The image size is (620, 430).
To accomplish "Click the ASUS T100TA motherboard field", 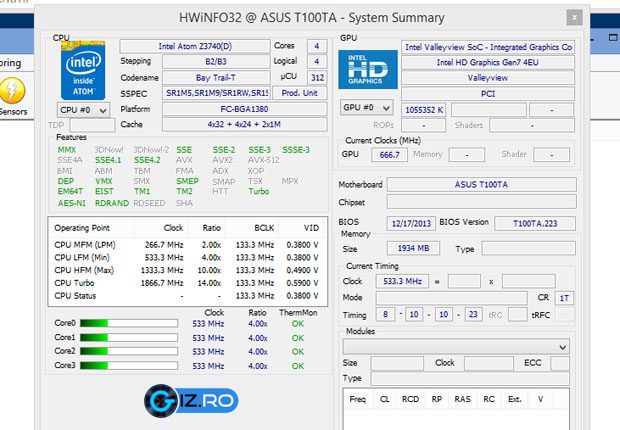I will pos(481,185).
